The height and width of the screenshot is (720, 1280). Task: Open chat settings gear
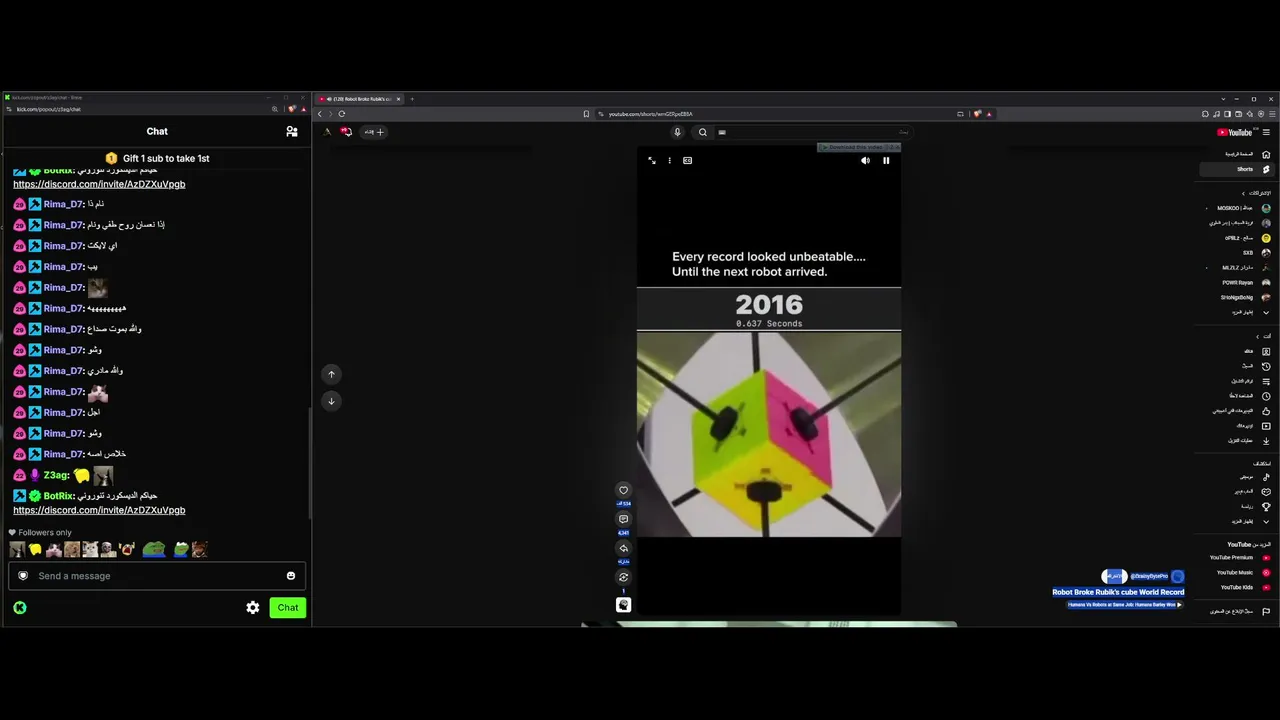point(253,608)
